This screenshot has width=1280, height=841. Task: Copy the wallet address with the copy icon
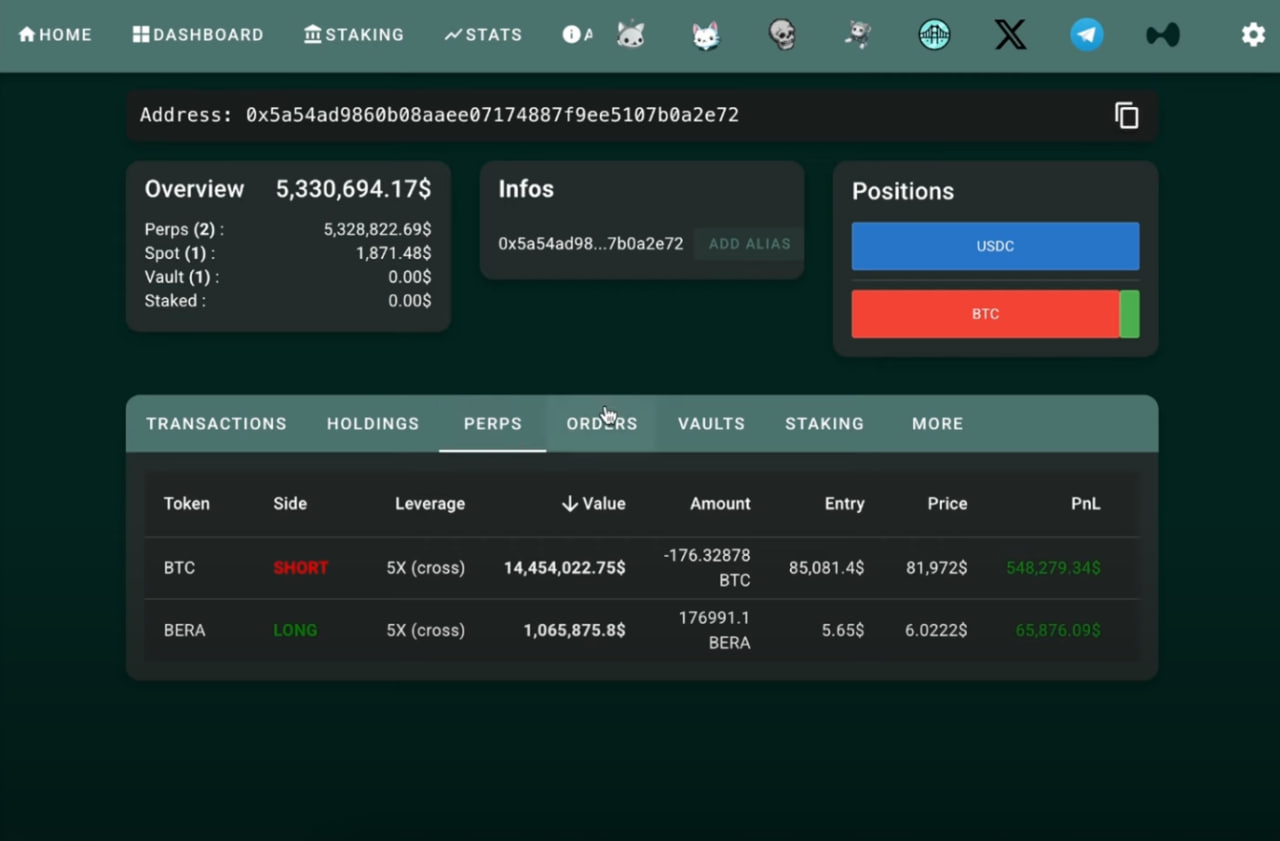click(1126, 116)
